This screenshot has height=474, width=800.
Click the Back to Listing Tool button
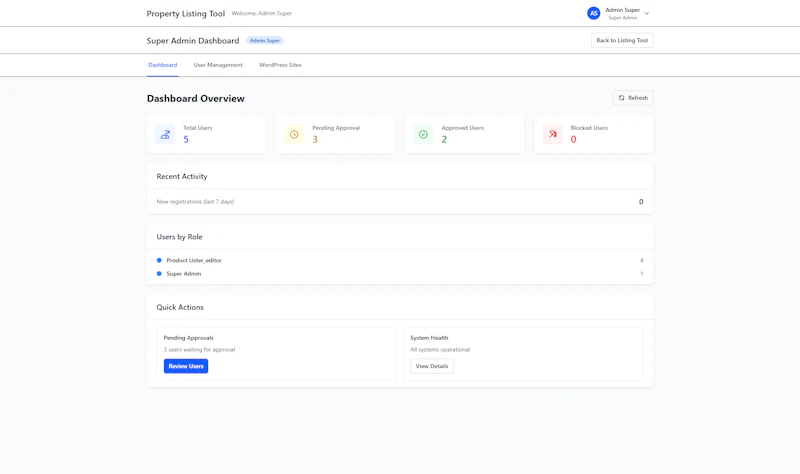(622, 40)
